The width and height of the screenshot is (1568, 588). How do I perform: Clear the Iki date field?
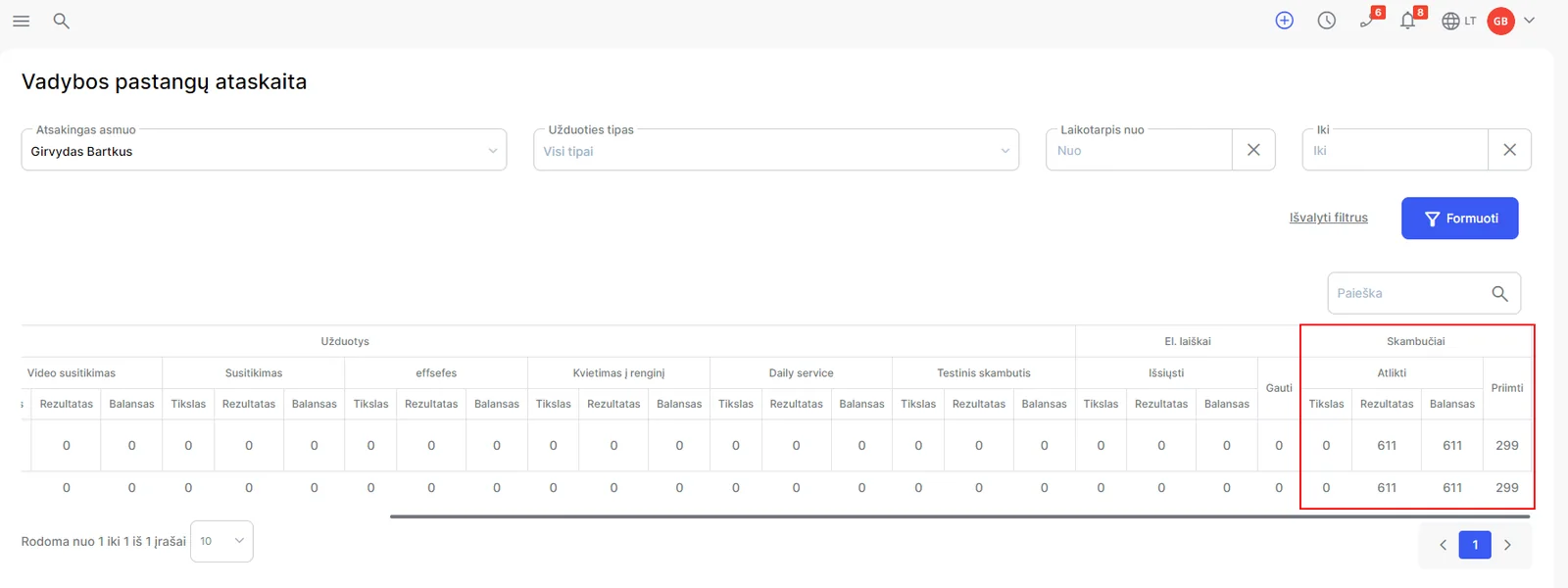pyautogui.click(x=1509, y=150)
